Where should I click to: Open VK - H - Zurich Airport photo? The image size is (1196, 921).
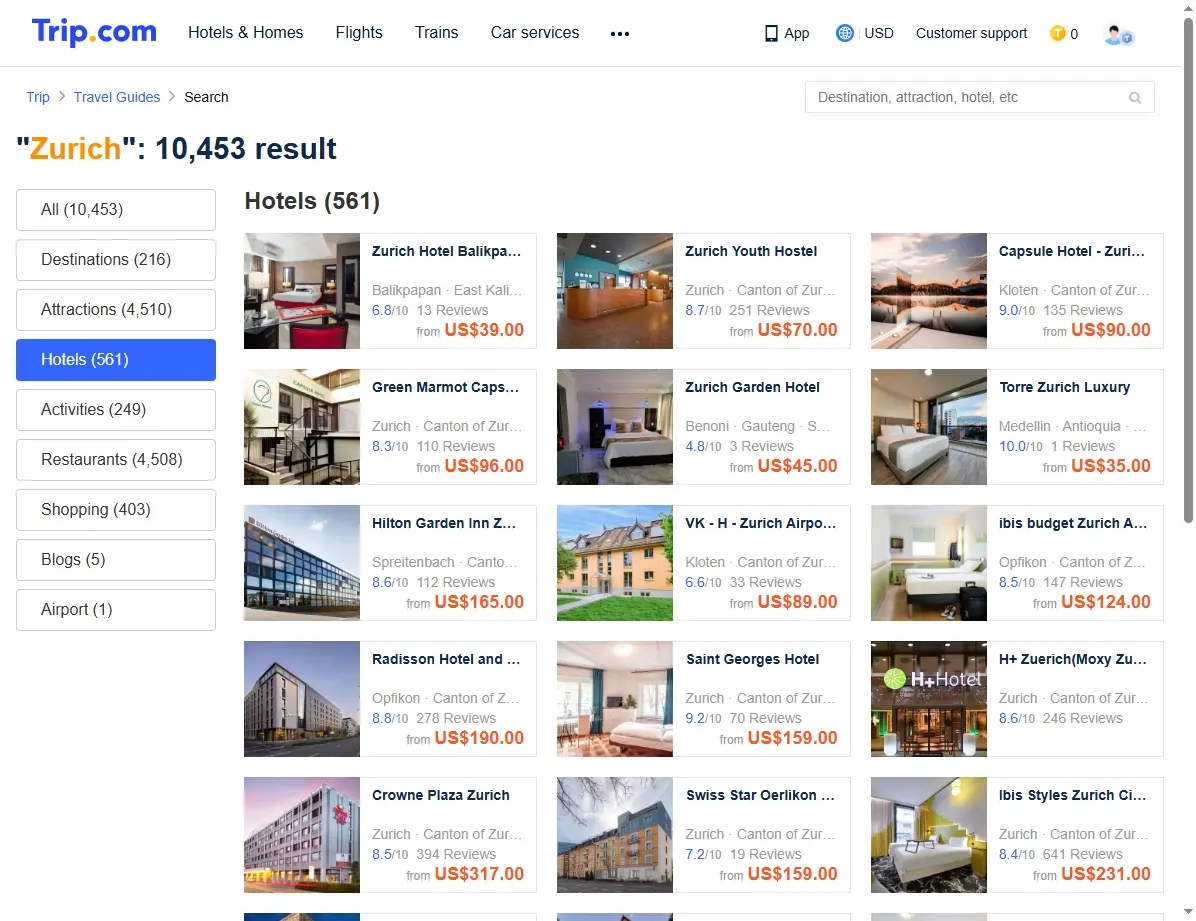point(615,562)
